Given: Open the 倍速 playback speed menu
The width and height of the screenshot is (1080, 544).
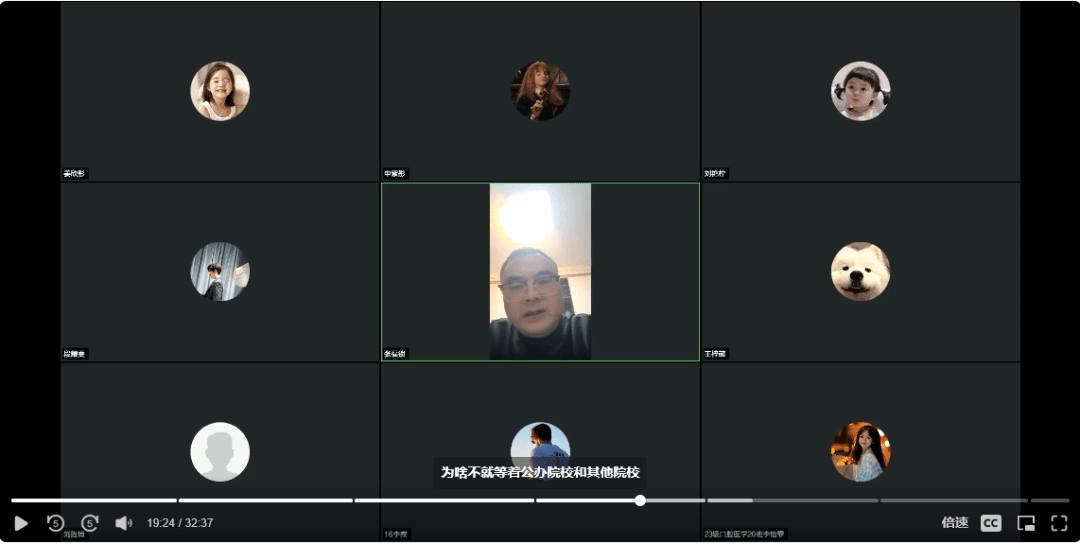Looking at the screenshot, I should pyautogui.click(x=954, y=523).
